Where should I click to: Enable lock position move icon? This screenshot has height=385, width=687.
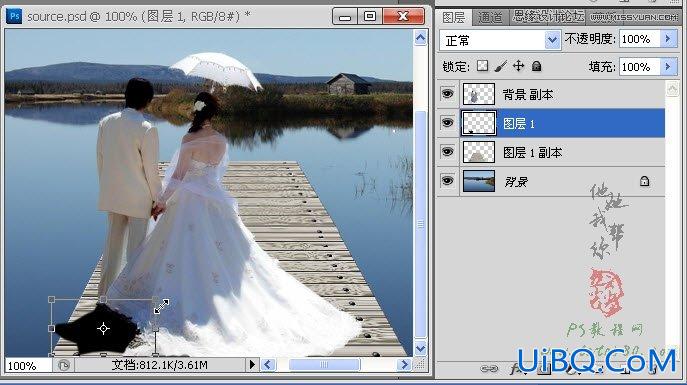coord(518,66)
